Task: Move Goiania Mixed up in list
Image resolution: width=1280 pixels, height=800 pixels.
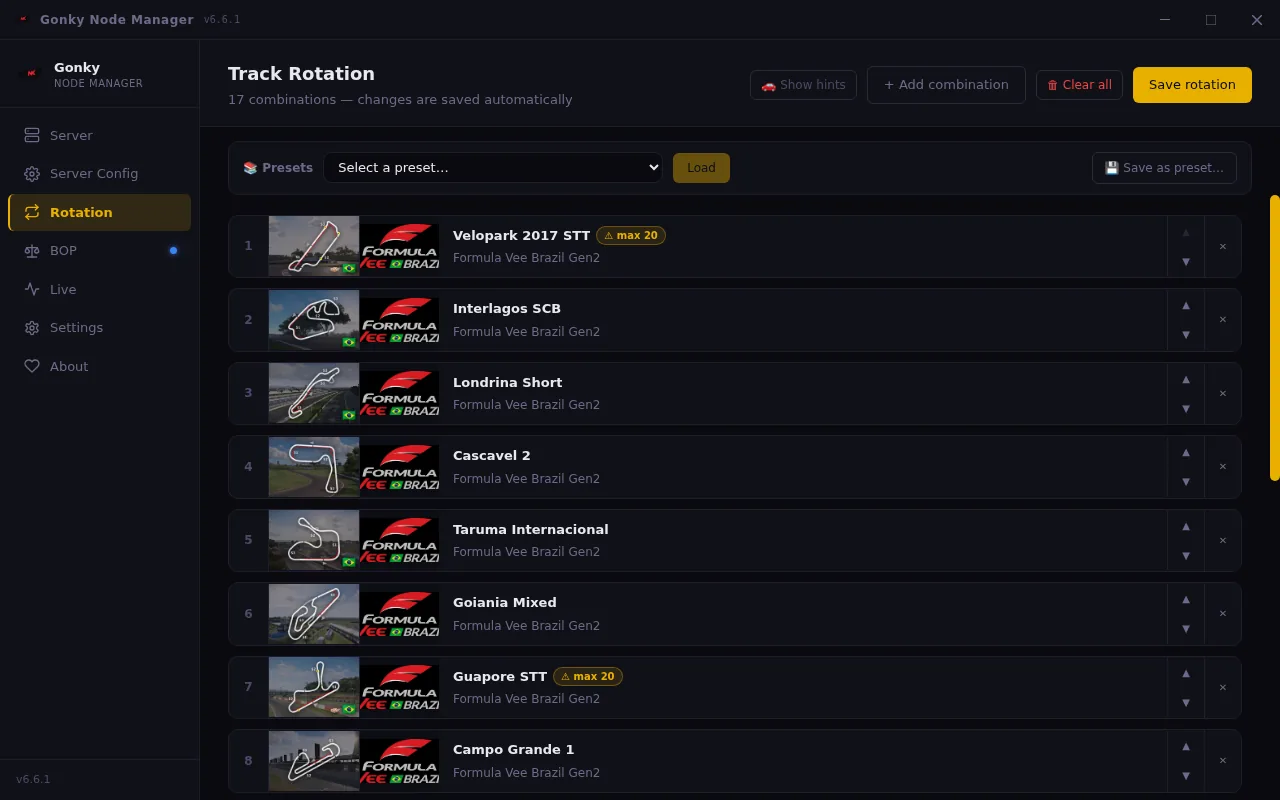Action: (1186, 599)
